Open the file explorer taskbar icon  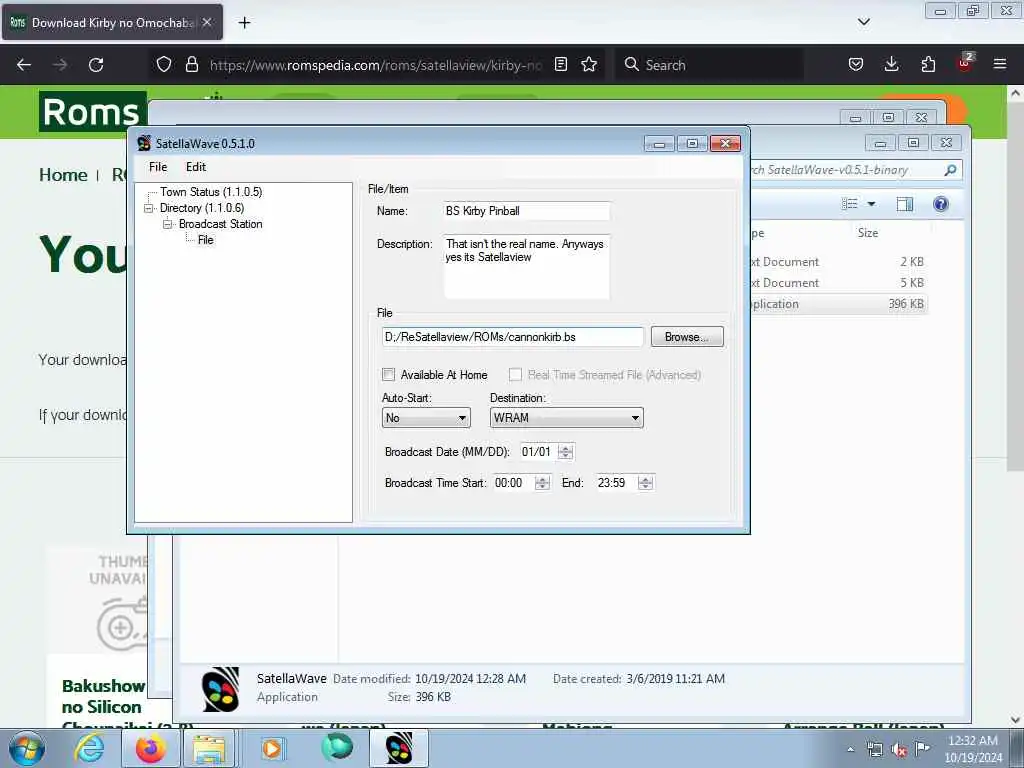tap(209, 748)
